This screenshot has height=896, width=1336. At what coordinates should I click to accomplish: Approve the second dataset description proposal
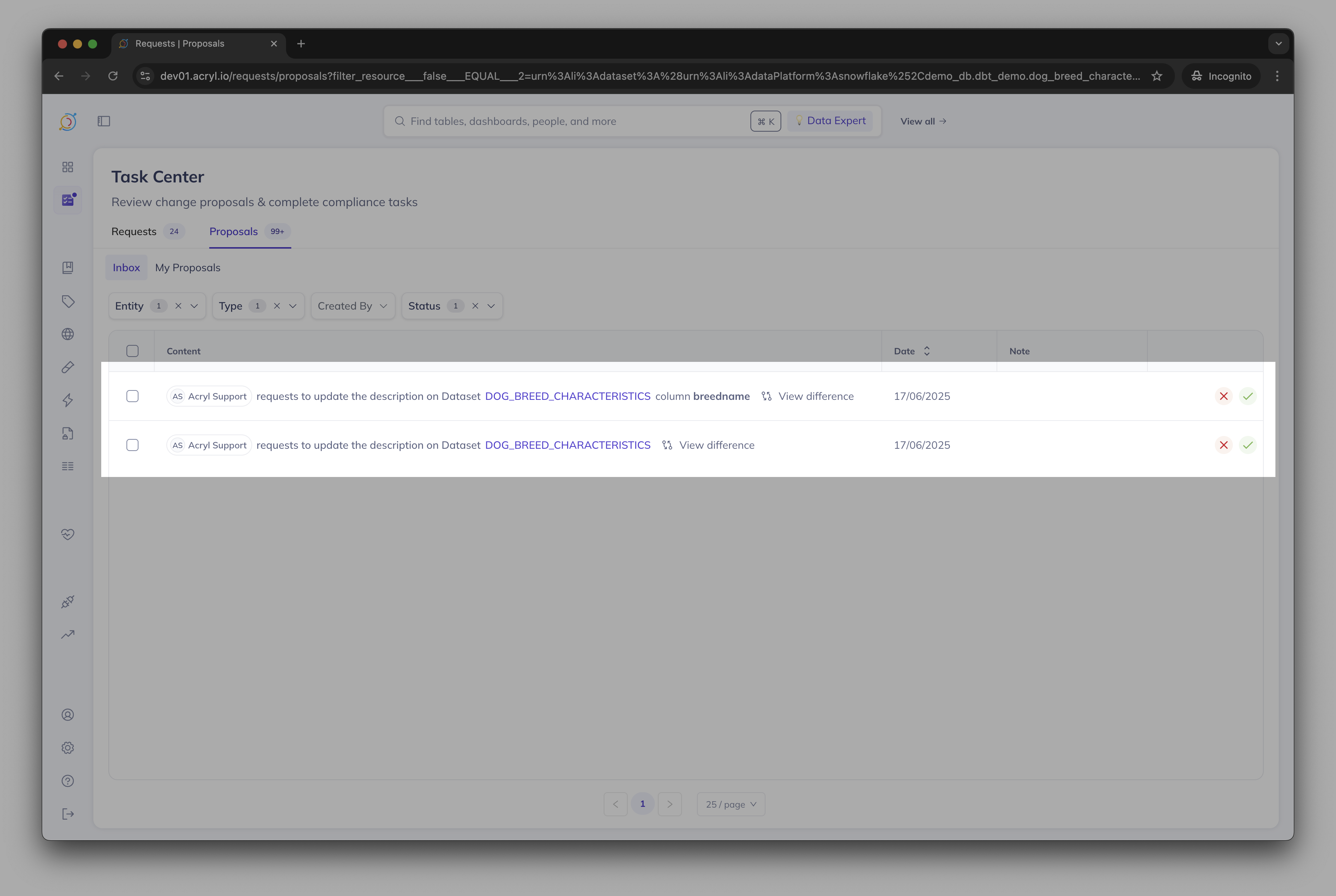click(x=1248, y=445)
